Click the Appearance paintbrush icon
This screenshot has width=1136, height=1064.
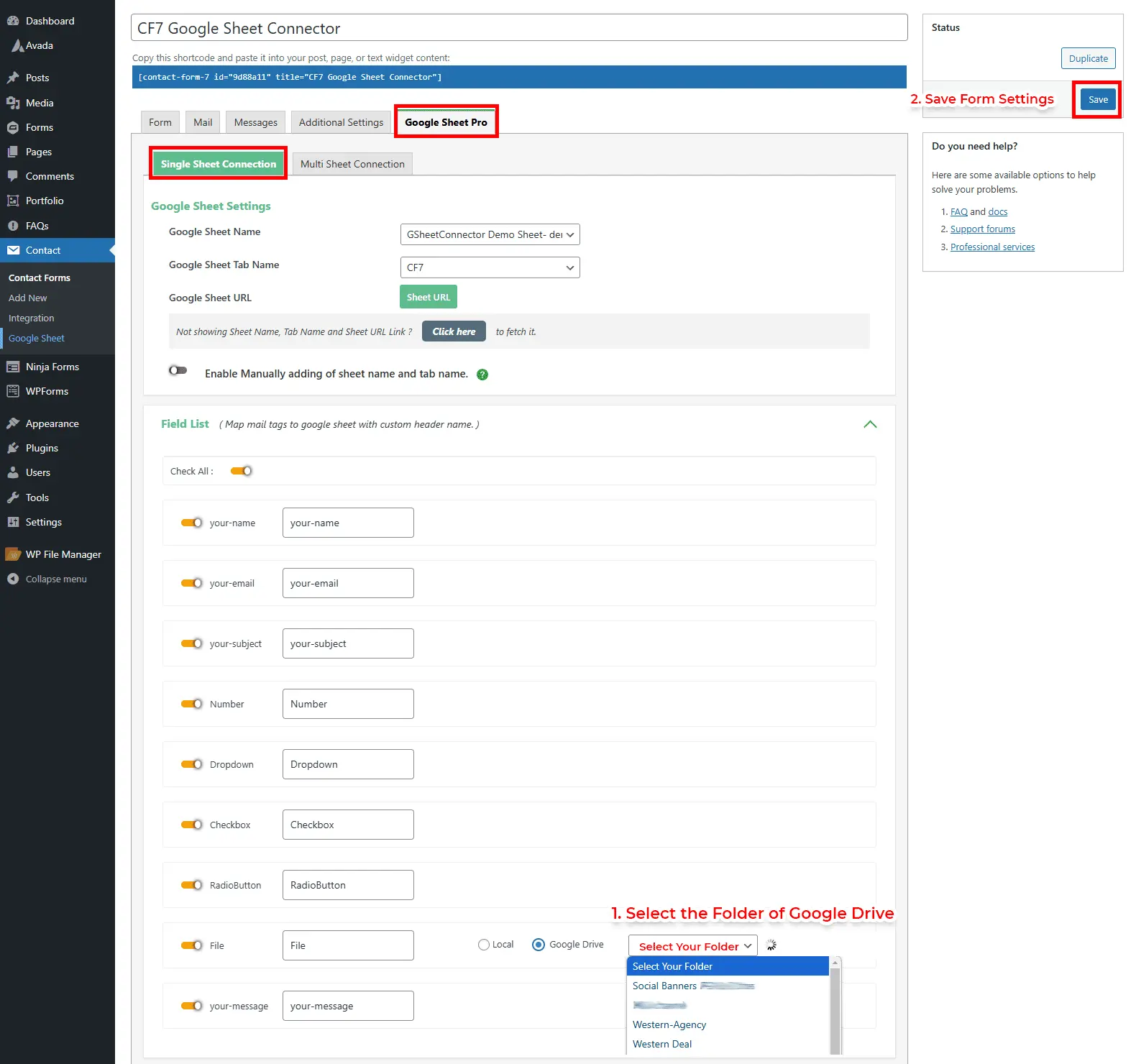point(13,423)
